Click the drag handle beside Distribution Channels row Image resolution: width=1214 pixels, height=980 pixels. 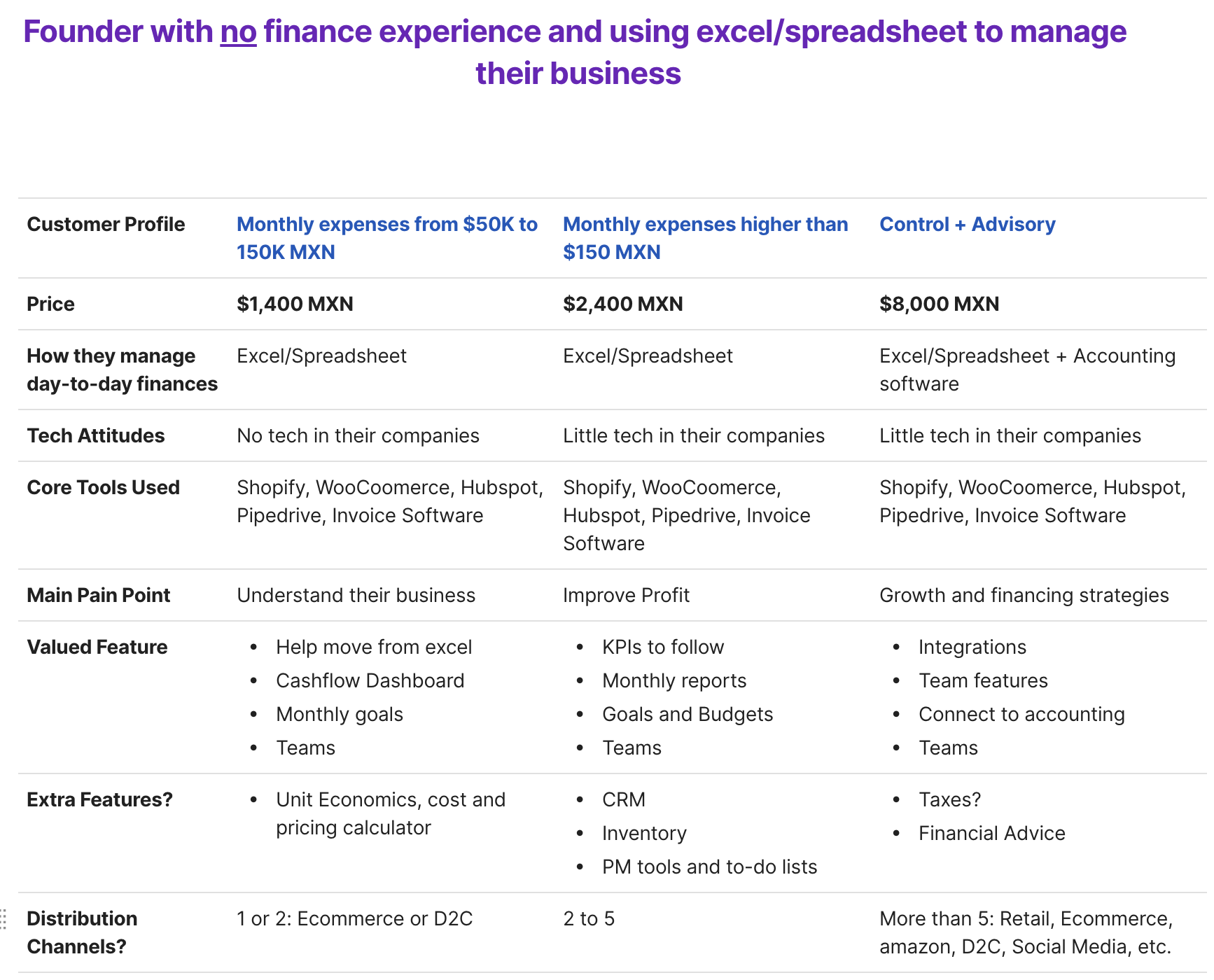[x=4, y=918]
